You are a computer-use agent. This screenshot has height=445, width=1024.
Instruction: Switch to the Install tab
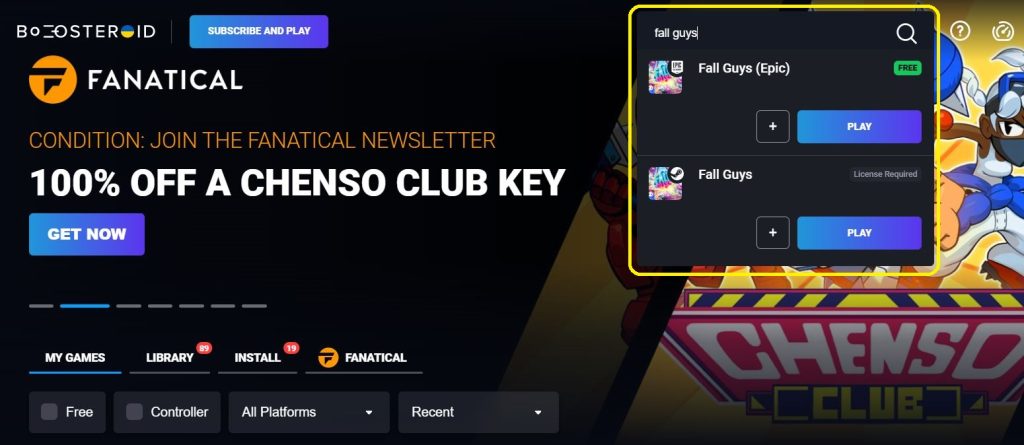point(257,357)
